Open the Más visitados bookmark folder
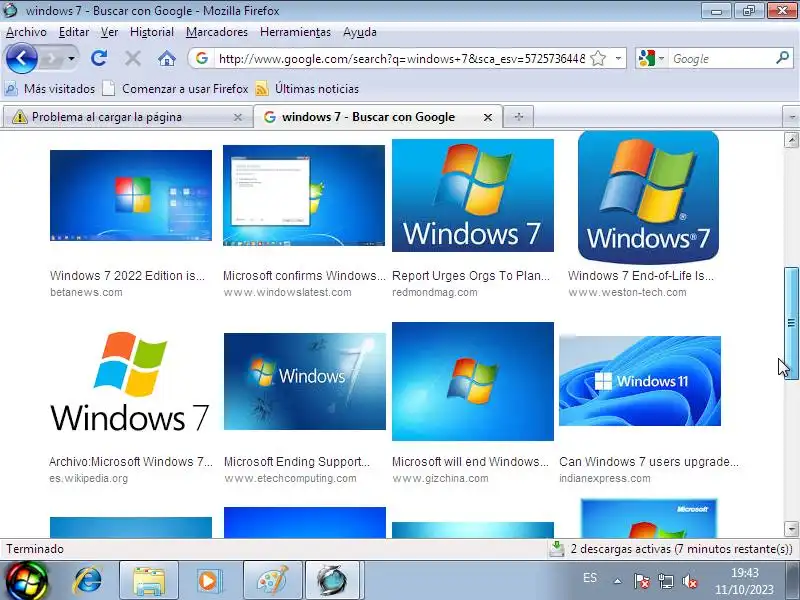Viewport: 800px width, 600px height. pos(49,89)
